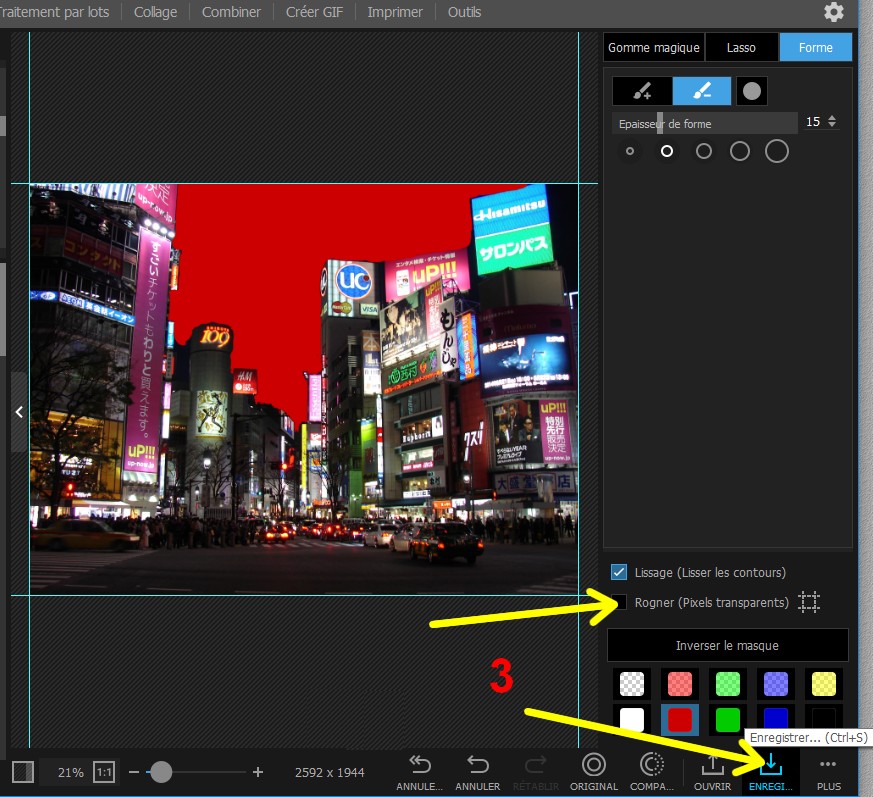Enable Lissage (Lisser les contours) checkbox
This screenshot has width=873, height=797.
[619, 572]
